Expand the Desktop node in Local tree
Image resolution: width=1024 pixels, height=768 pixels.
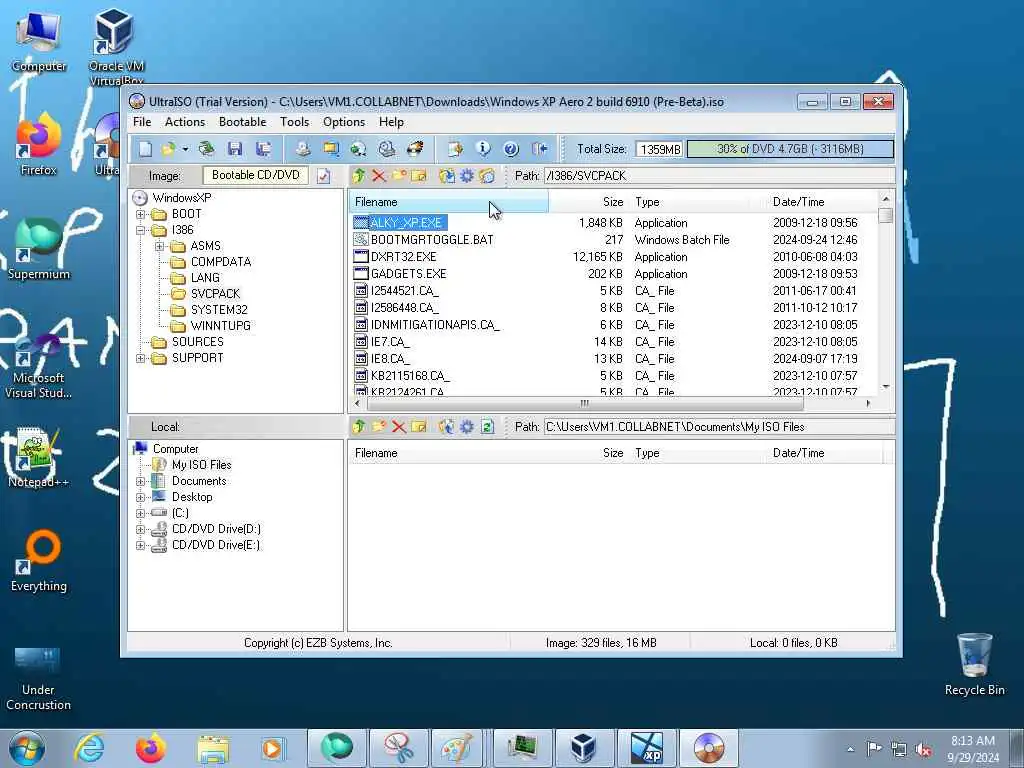pos(140,498)
